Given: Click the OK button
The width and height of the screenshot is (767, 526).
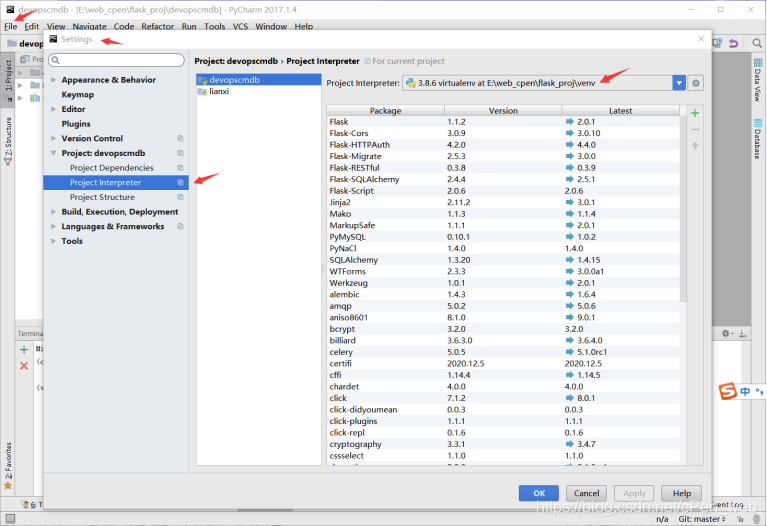Looking at the screenshot, I should click(x=538, y=493).
